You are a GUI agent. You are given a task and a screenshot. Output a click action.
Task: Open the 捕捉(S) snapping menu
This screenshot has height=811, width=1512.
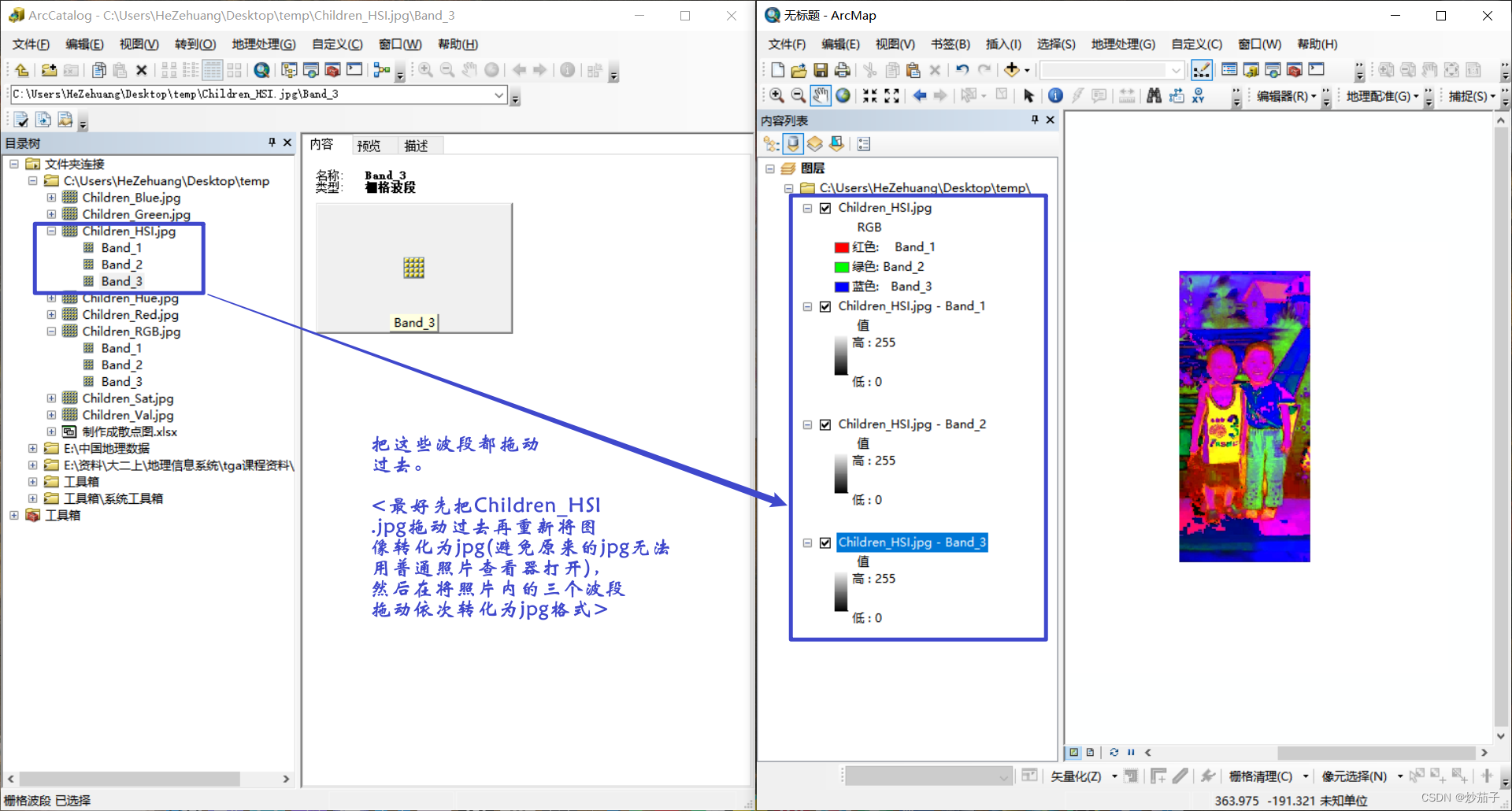1472,96
